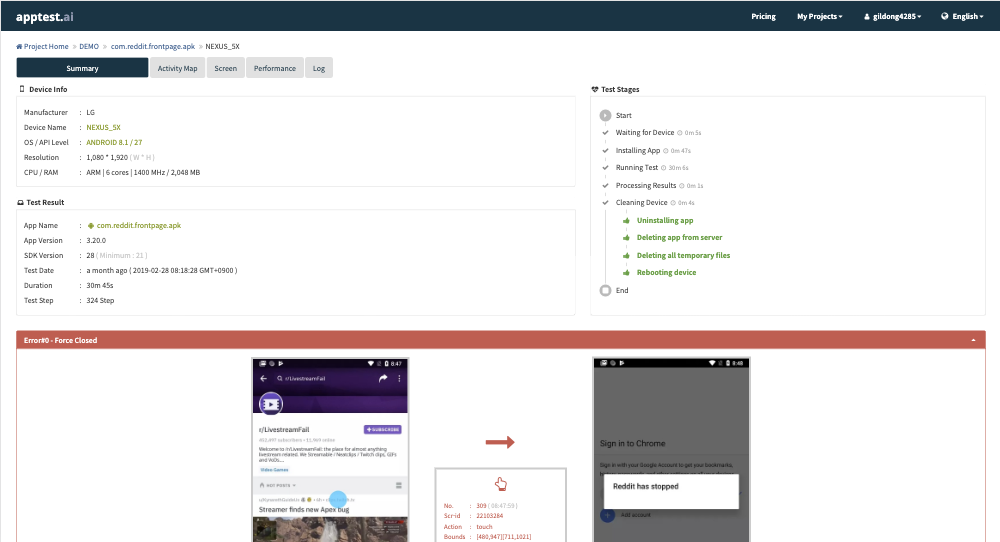Click the App Version 3.20.0 value

pos(96,241)
